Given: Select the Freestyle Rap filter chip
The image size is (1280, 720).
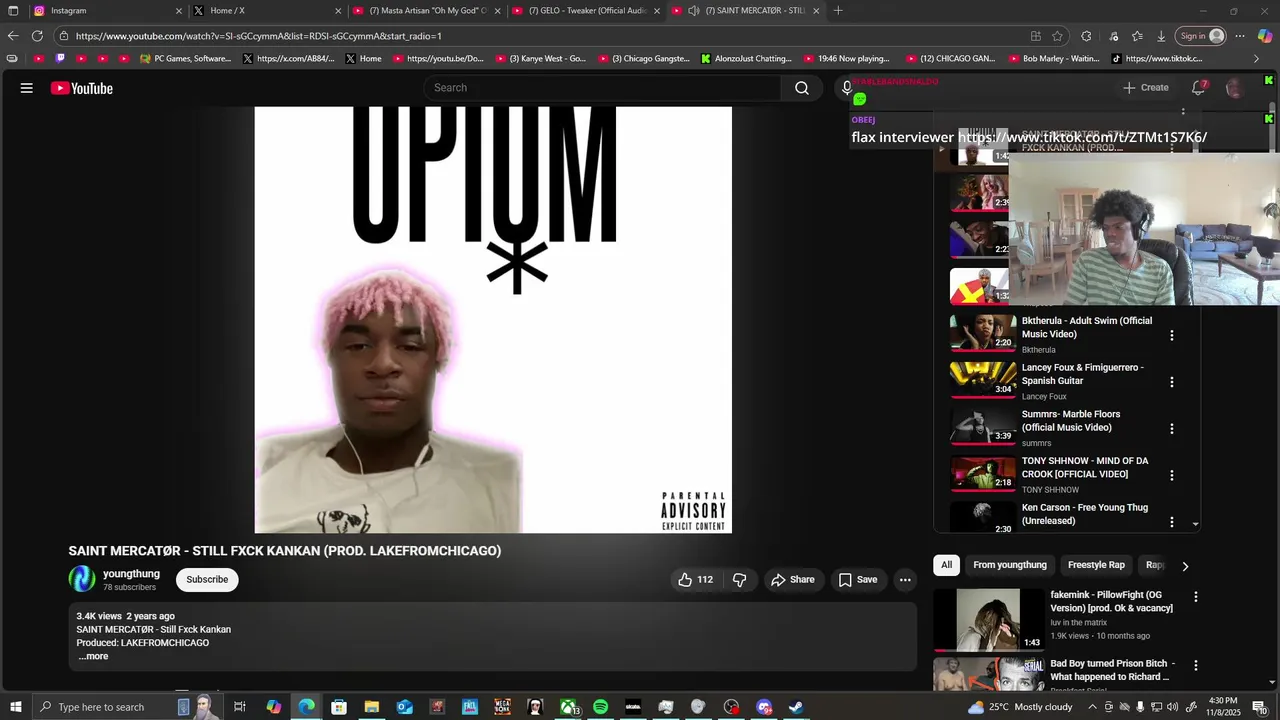Looking at the screenshot, I should coord(1096,565).
